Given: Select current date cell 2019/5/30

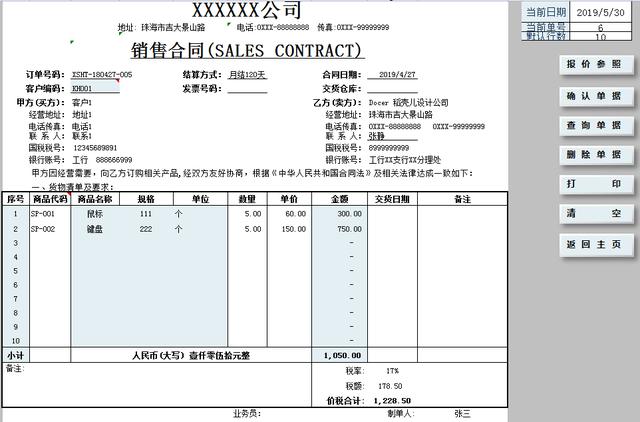Looking at the screenshot, I should tap(600, 12).
